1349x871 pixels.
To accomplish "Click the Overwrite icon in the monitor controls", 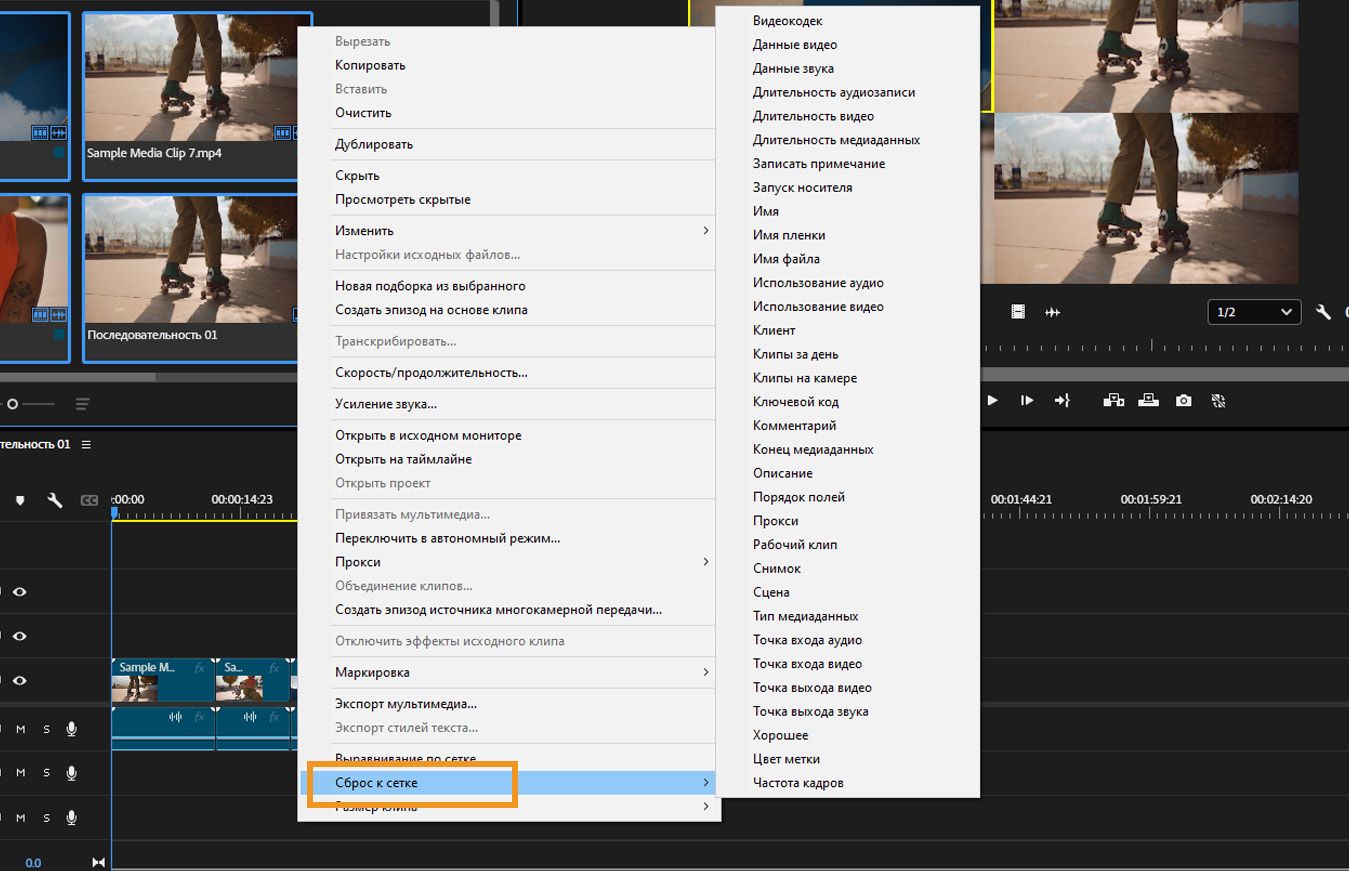I will [1149, 400].
